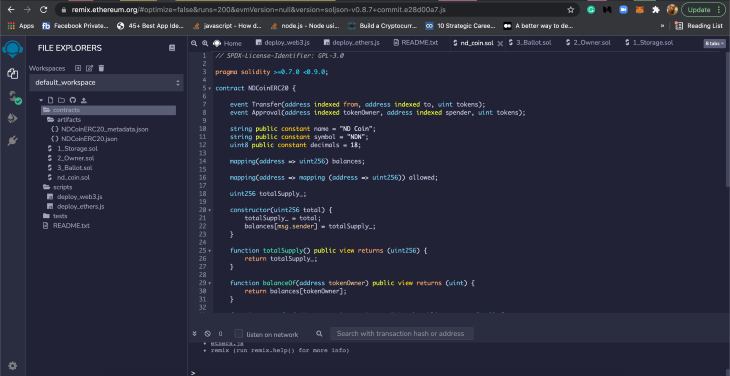
Task: Open the default_workspace dropdown
Action: pyautogui.click(x=106, y=83)
